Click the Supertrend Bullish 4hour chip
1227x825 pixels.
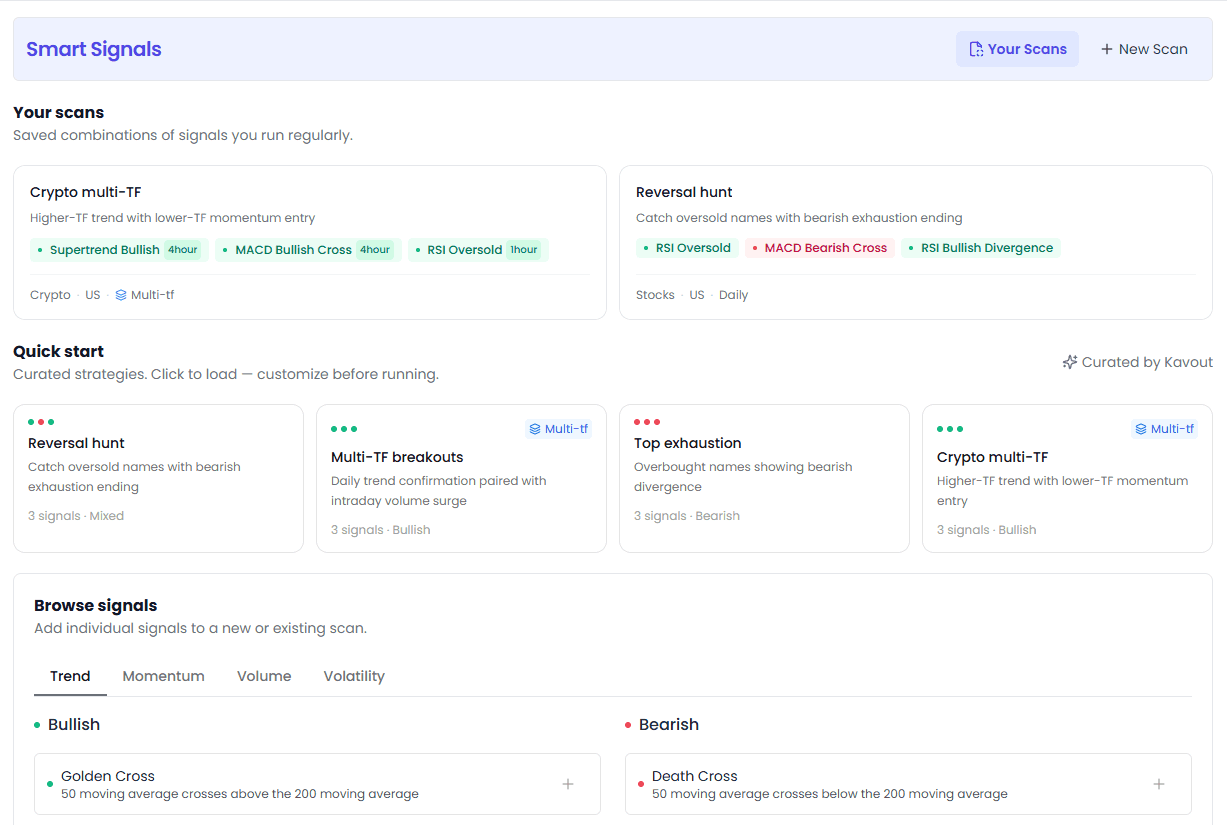[119, 250]
